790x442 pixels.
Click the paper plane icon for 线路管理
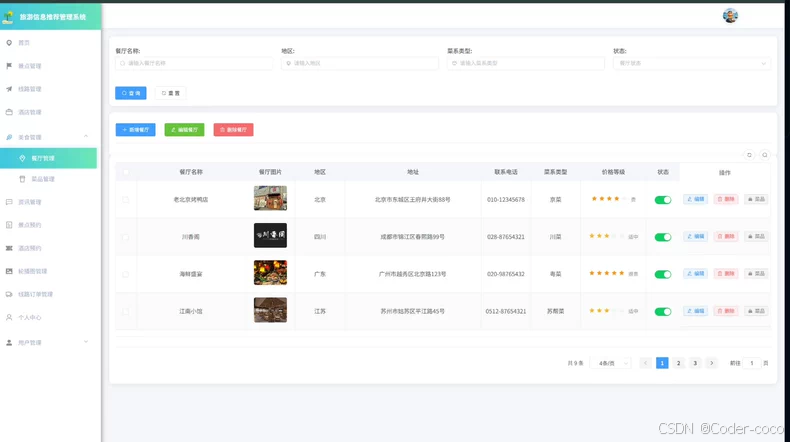pos(9,89)
